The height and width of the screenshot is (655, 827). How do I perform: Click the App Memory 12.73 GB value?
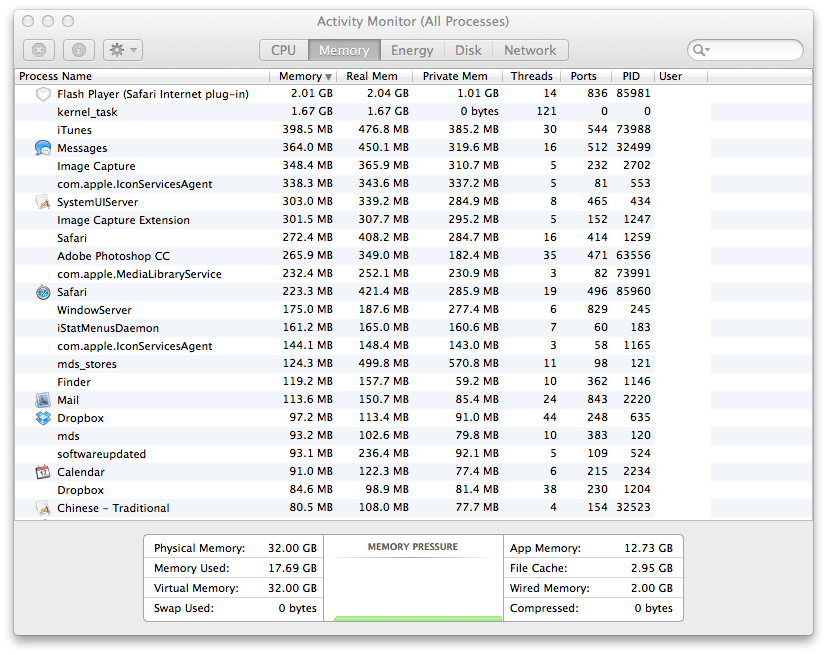tap(648, 548)
